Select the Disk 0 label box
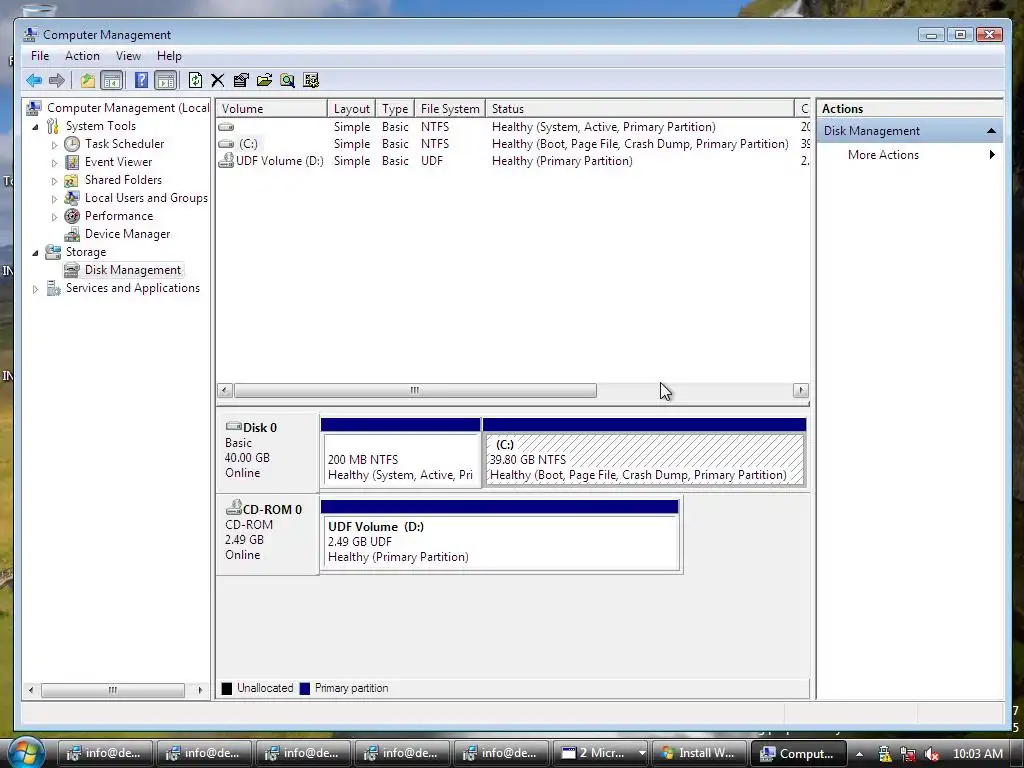Image resolution: width=1024 pixels, height=768 pixels. (268, 451)
